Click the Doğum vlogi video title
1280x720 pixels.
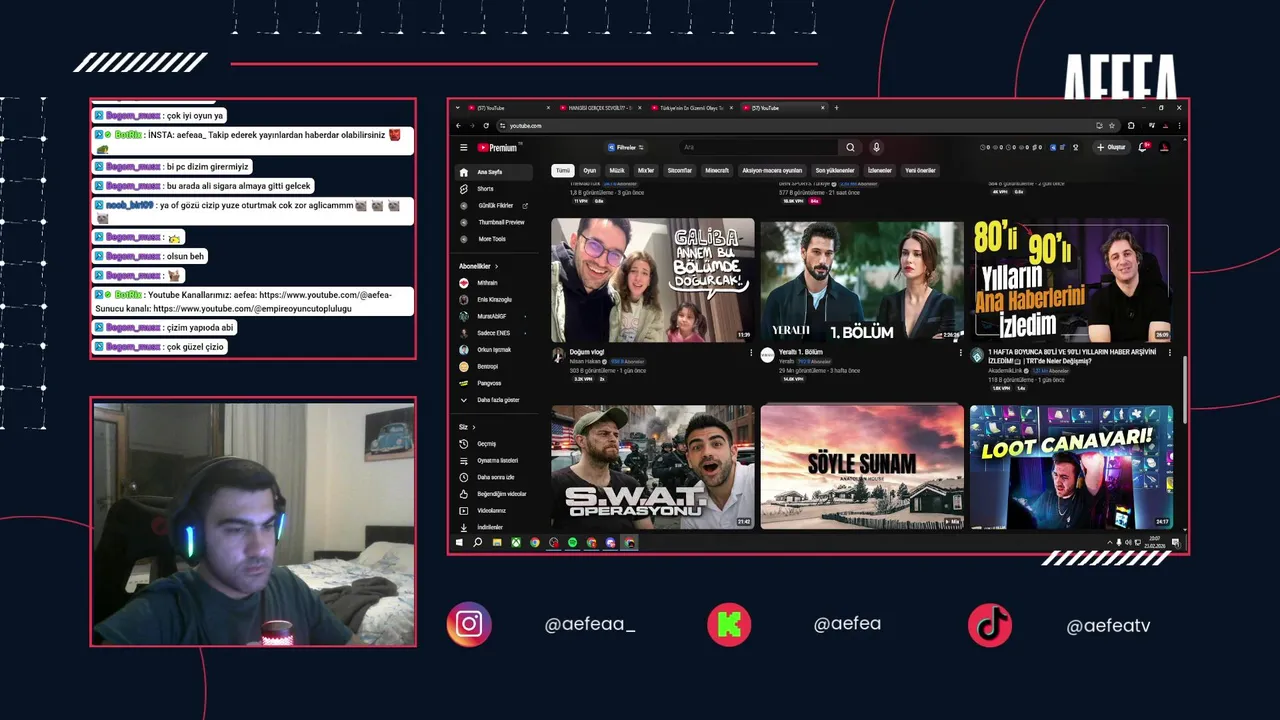587,352
